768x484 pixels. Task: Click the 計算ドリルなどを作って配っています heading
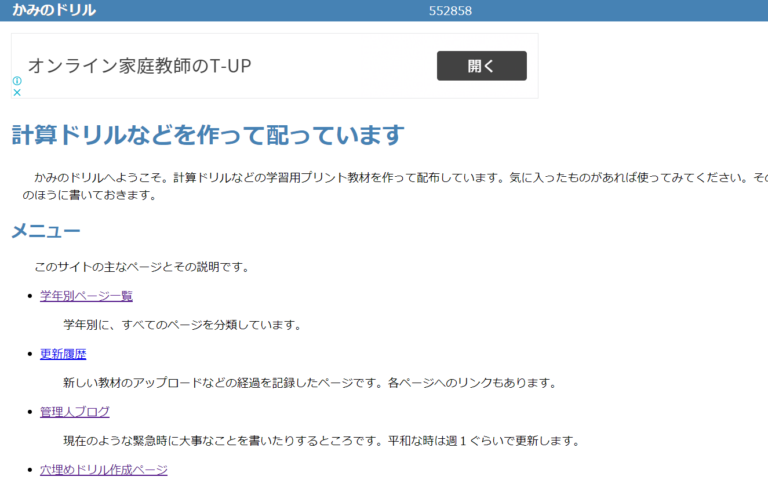coord(208,135)
